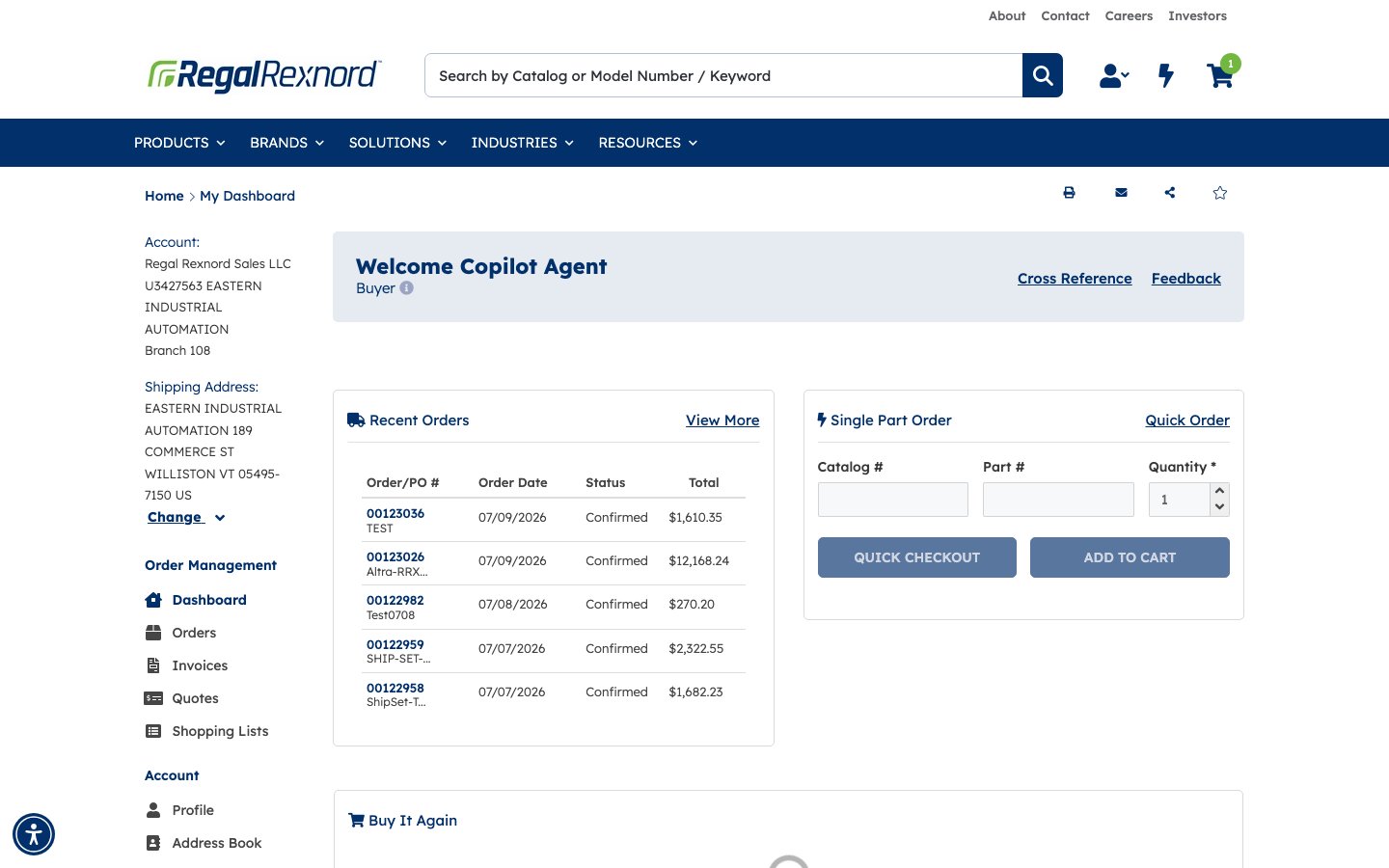The image size is (1389, 868).
Task: Select Shopping Lists in sidebar
Action: 220,731
